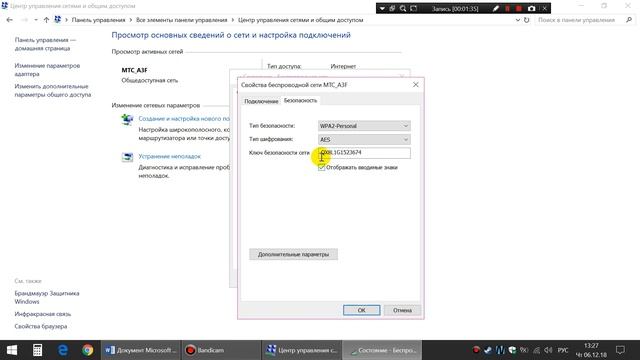The width and height of the screenshot is (640, 360).
Task: Launch Google Chrome from taskbar
Action: coord(87,350)
